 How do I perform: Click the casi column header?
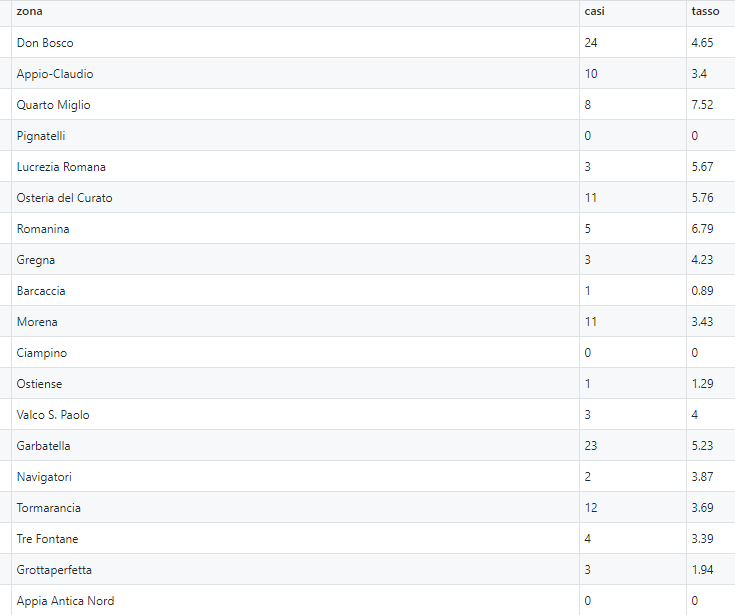[x=633, y=13]
